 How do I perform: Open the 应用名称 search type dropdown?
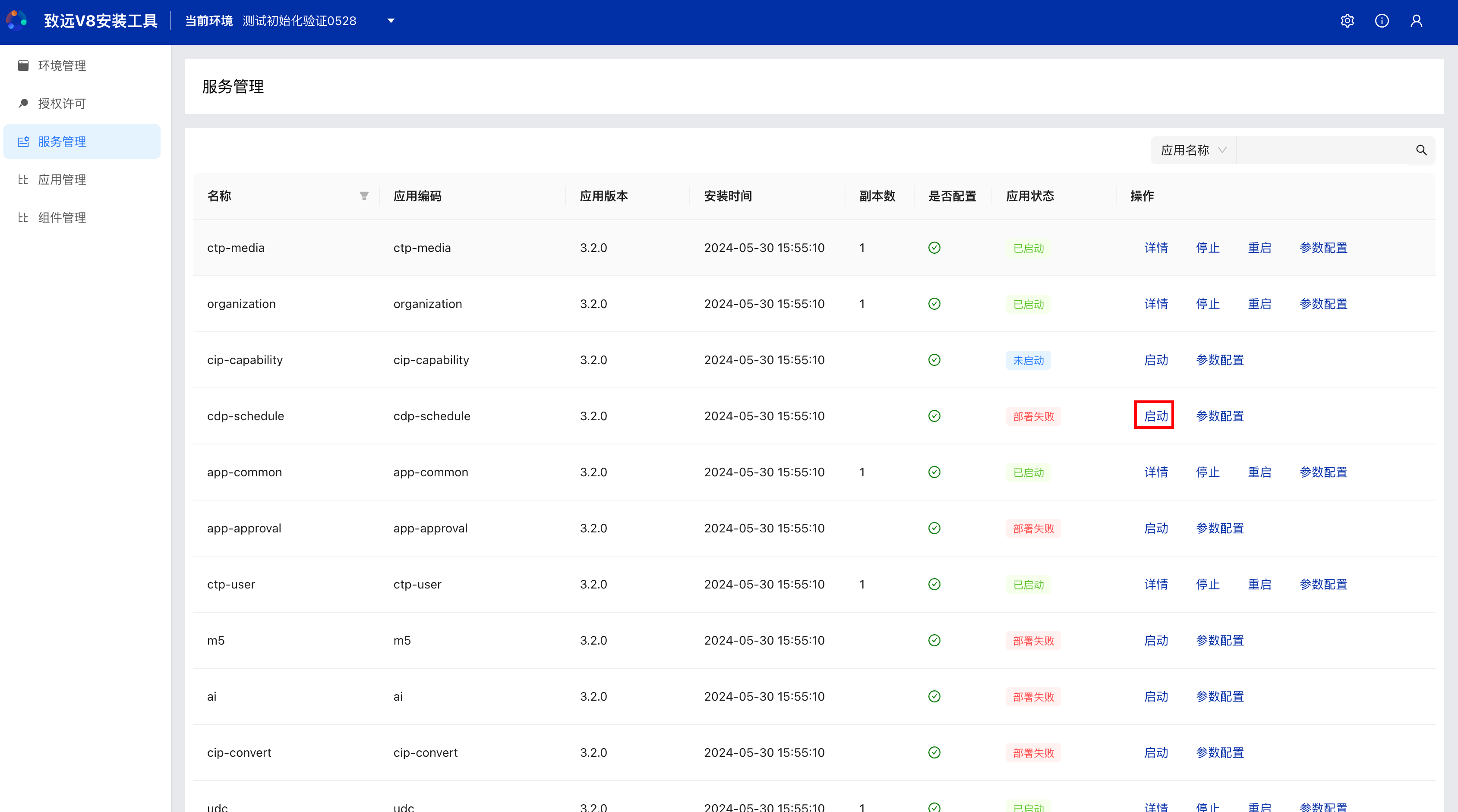[x=1194, y=150]
